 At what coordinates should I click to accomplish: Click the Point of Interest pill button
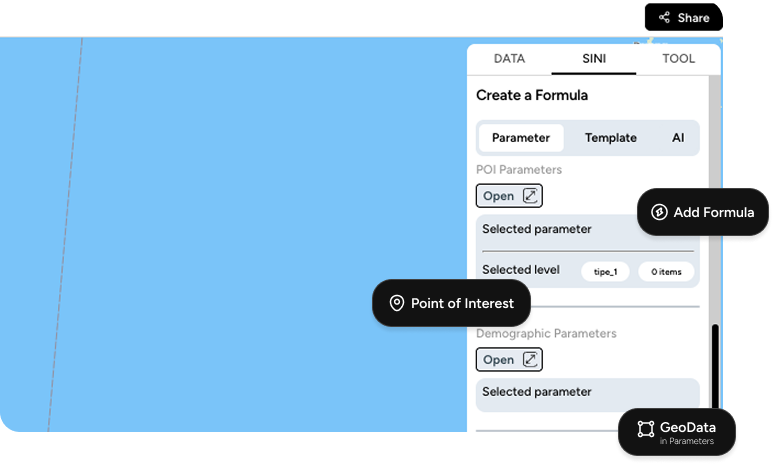(x=451, y=303)
